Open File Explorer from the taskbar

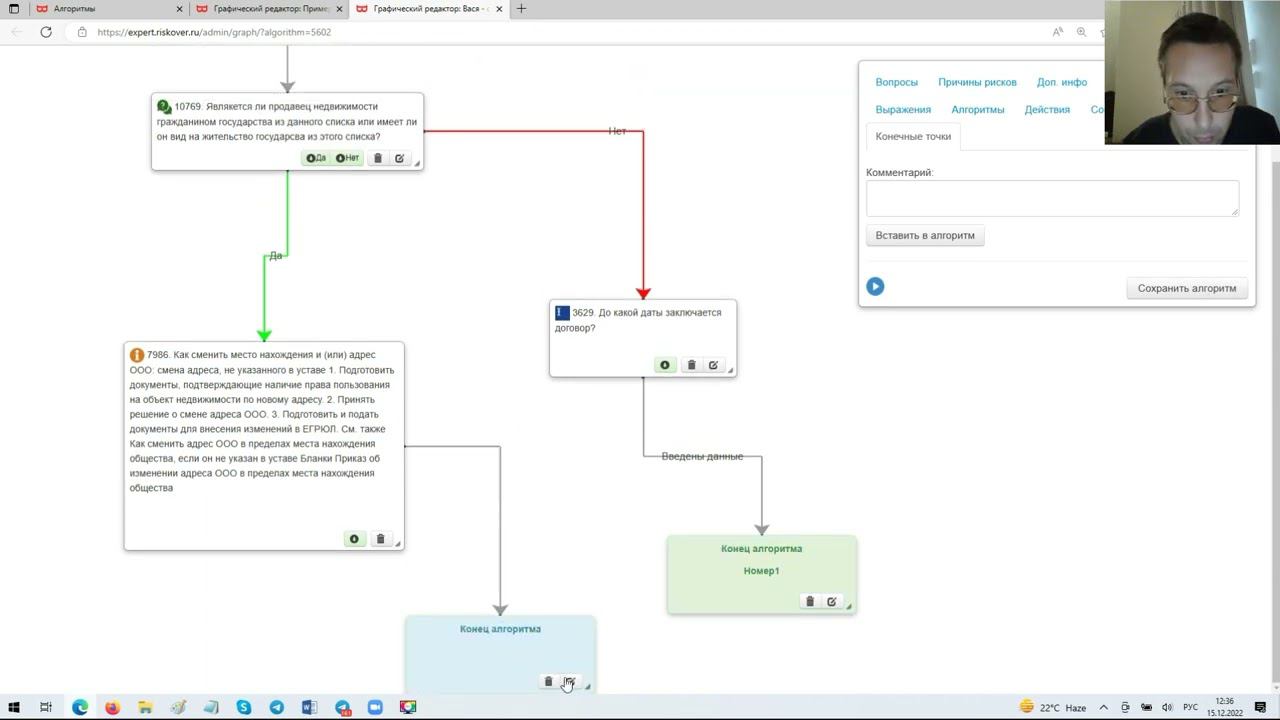(x=145, y=707)
